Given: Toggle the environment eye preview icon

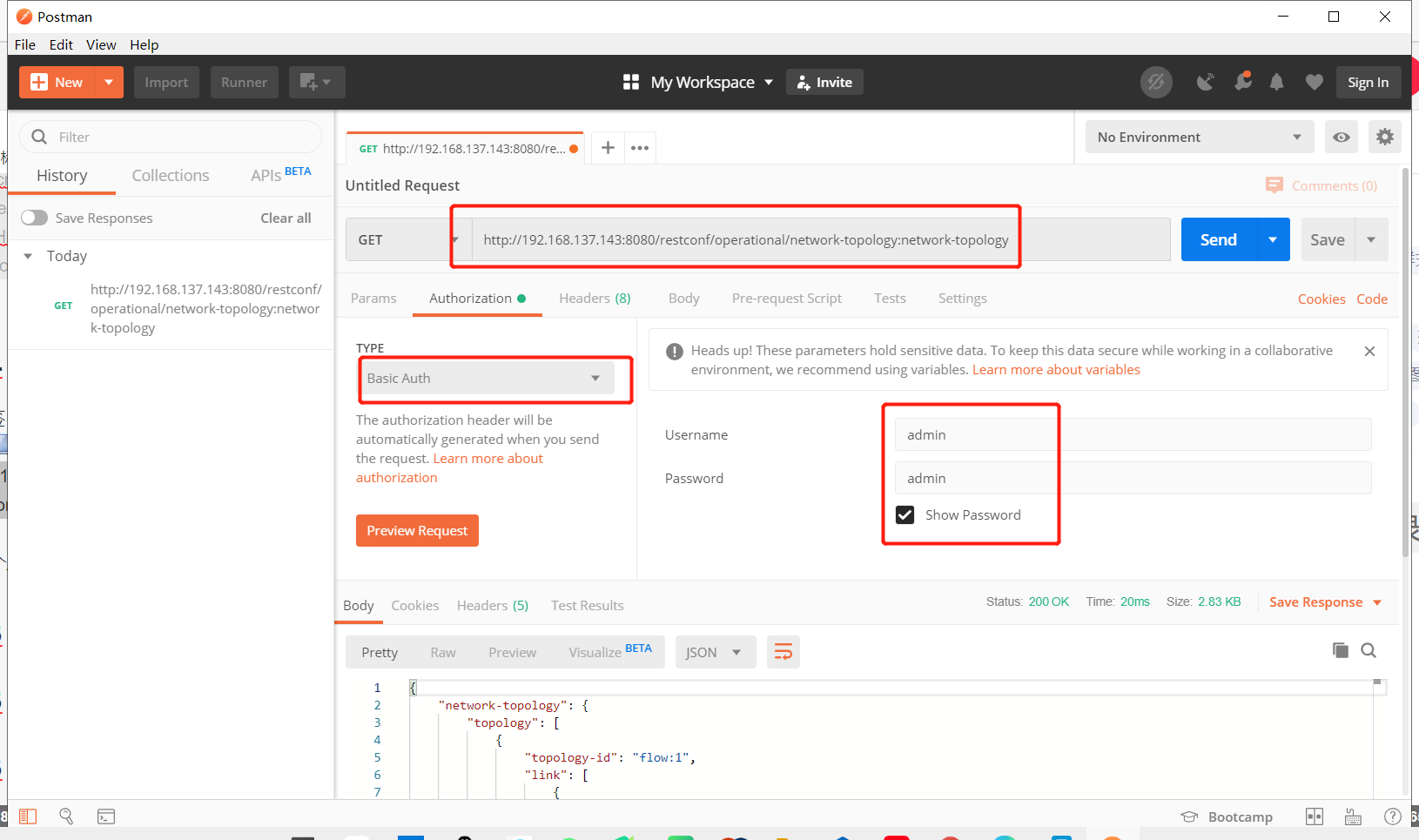Looking at the screenshot, I should pyautogui.click(x=1342, y=137).
